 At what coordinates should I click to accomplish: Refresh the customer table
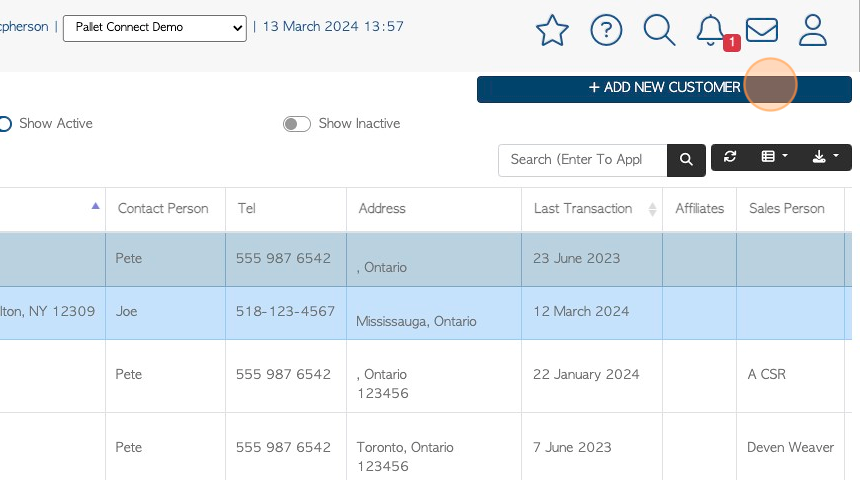(x=730, y=157)
